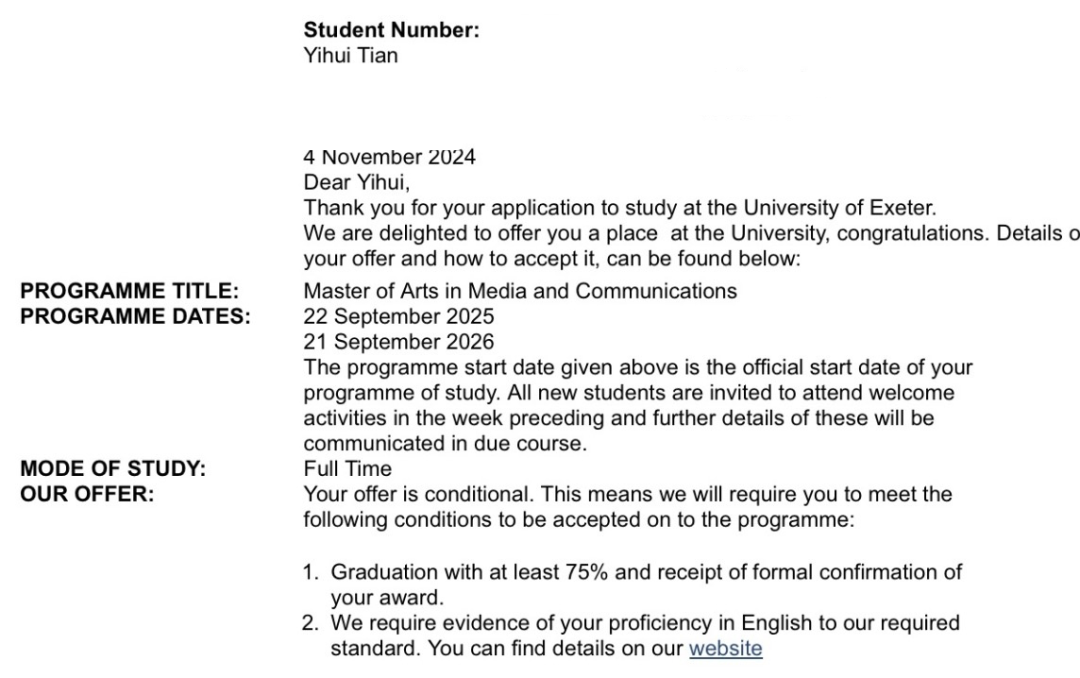Click the Full Time text
Viewport: 1080px width, 678px height.
coord(347,468)
